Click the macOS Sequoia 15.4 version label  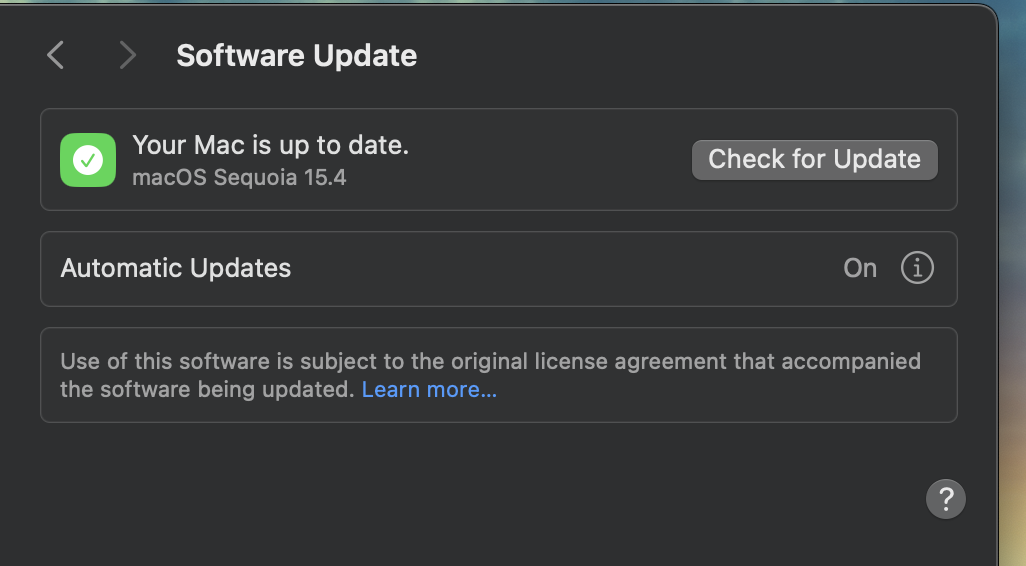pos(239,179)
